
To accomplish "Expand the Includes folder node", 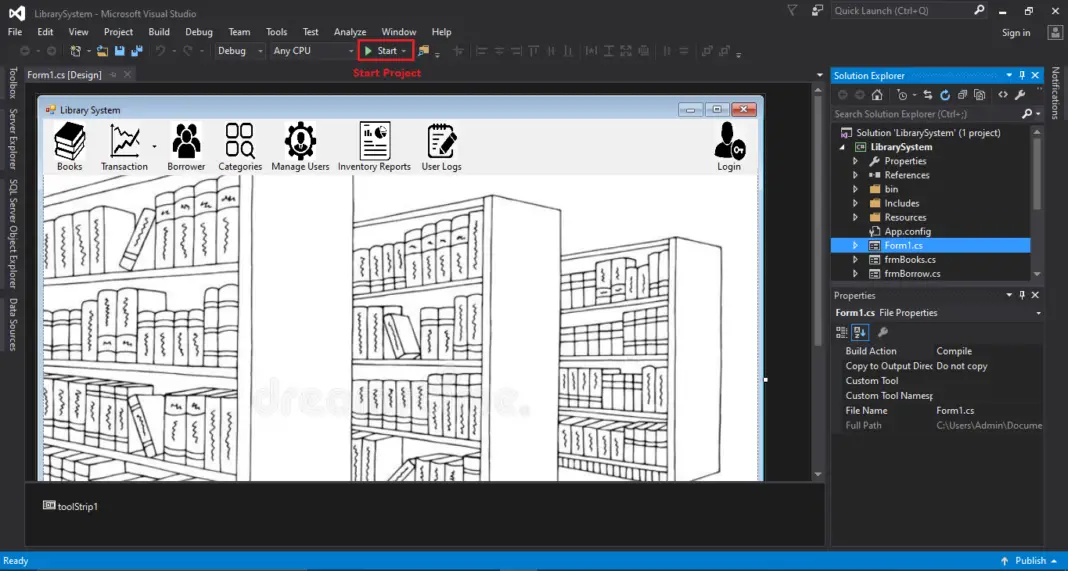I will (x=855, y=203).
